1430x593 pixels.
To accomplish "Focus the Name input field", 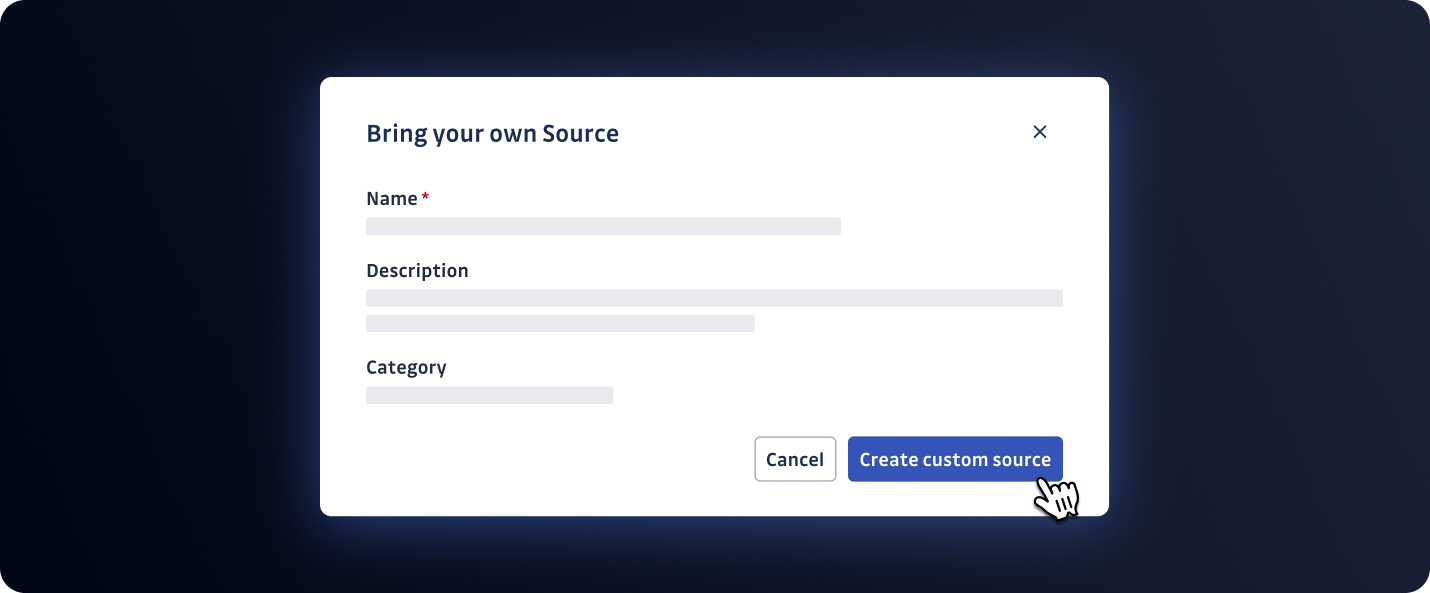I will [x=603, y=227].
